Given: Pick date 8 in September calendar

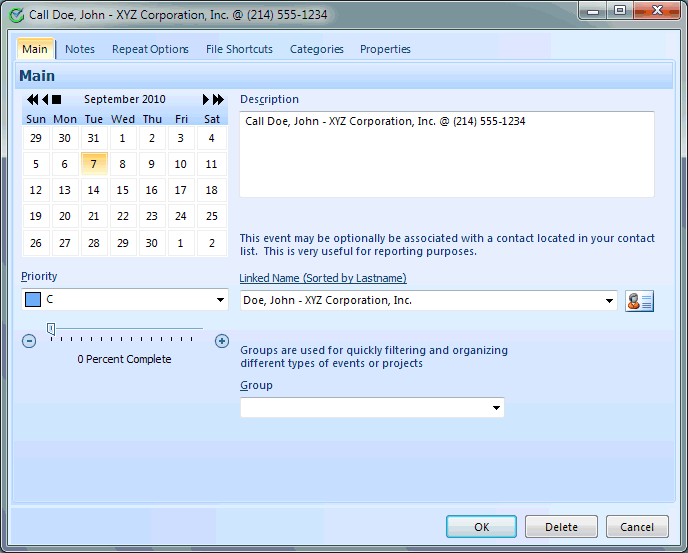Looking at the screenshot, I should click(x=123, y=164).
